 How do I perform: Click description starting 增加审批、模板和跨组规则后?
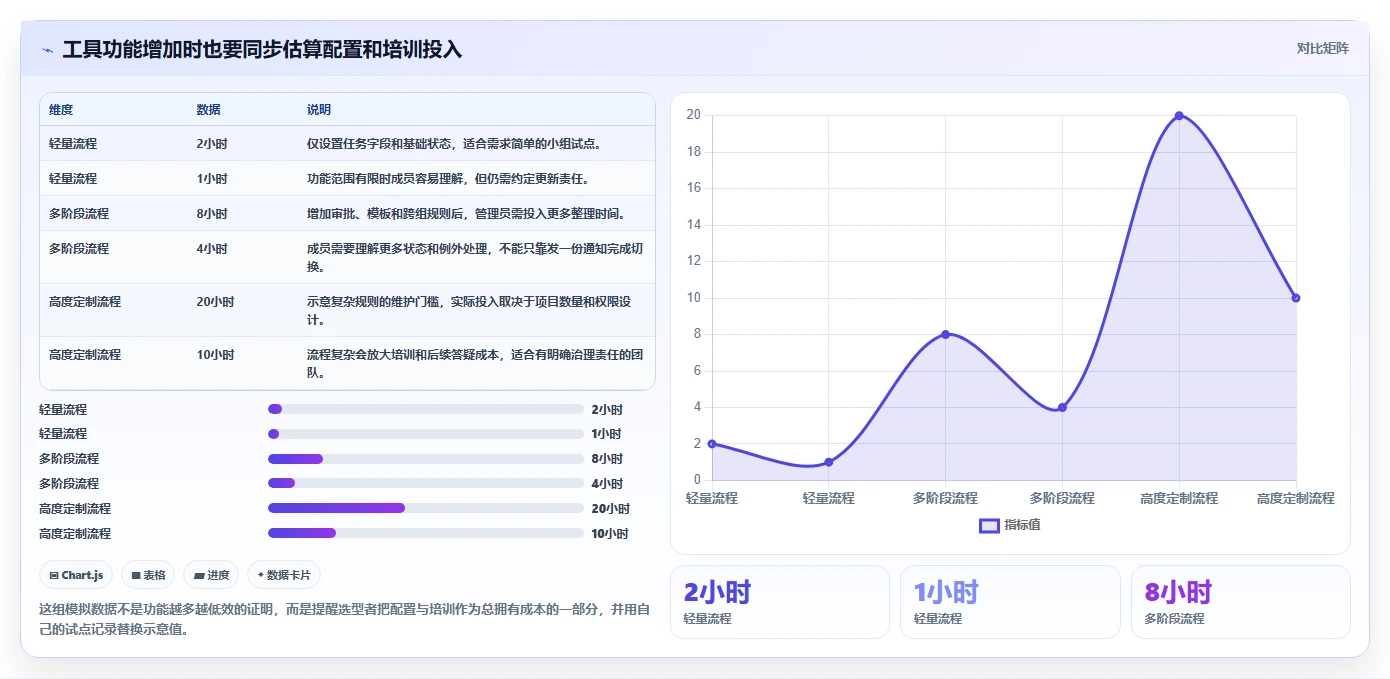(x=466, y=214)
